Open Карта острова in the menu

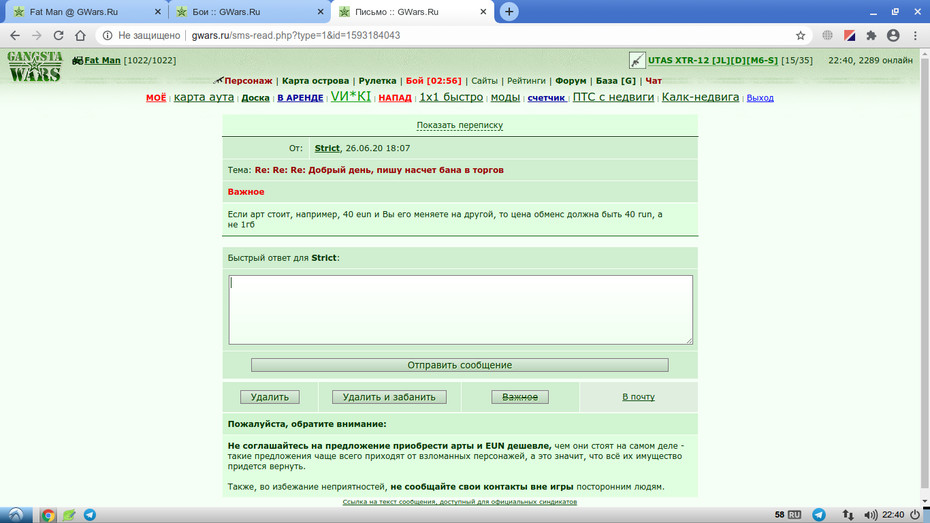point(316,81)
